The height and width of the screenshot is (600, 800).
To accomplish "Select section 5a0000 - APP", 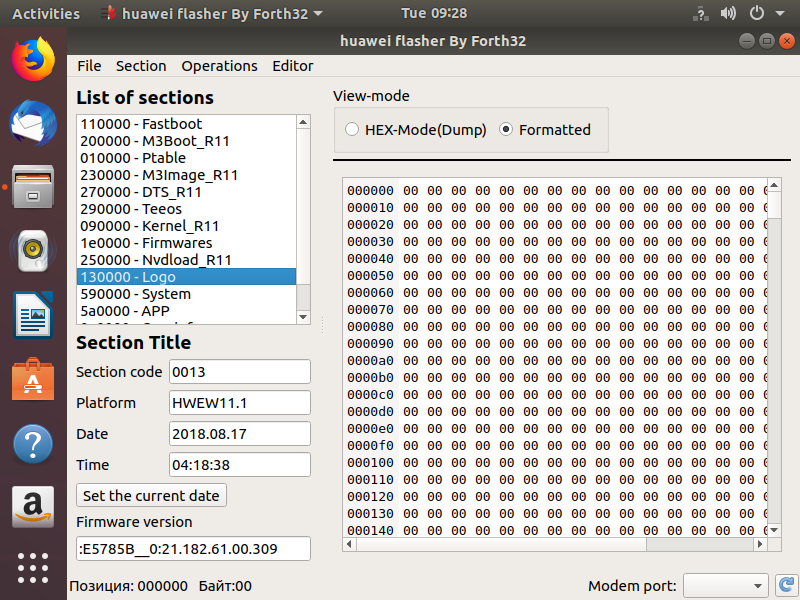I will pyautogui.click(x=186, y=311).
